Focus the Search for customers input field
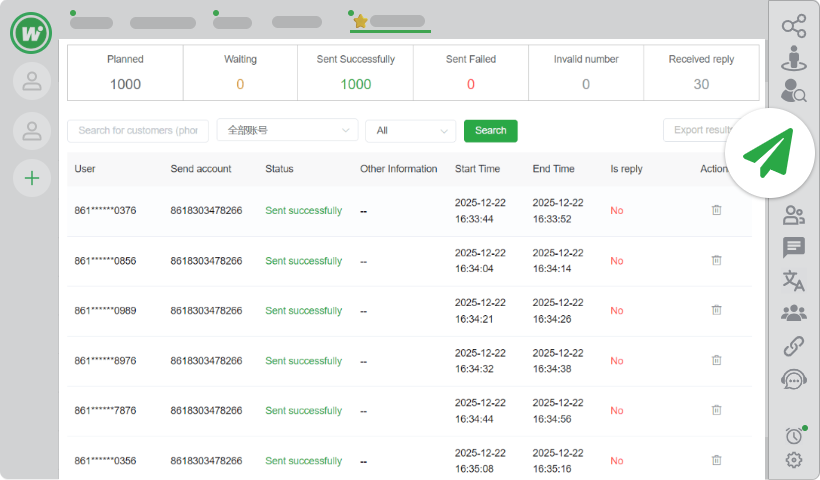This screenshot has height=480, width=820. pyautogui.click(x=138, y=130)
